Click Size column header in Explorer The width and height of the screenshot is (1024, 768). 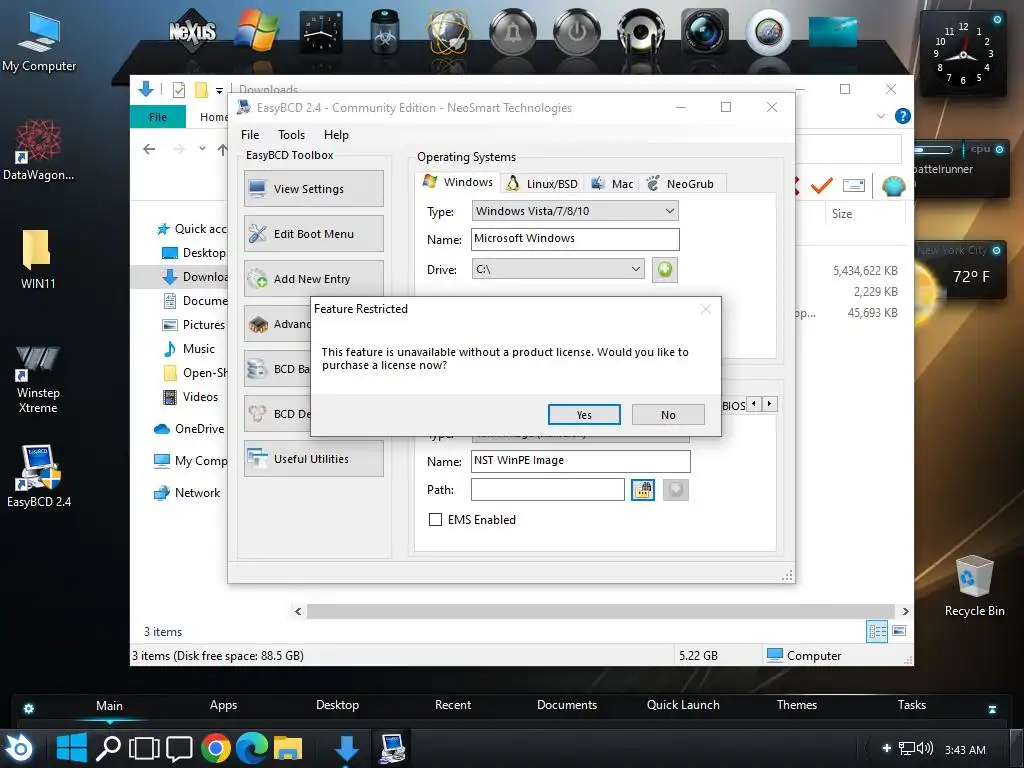(x=842, y=214)
